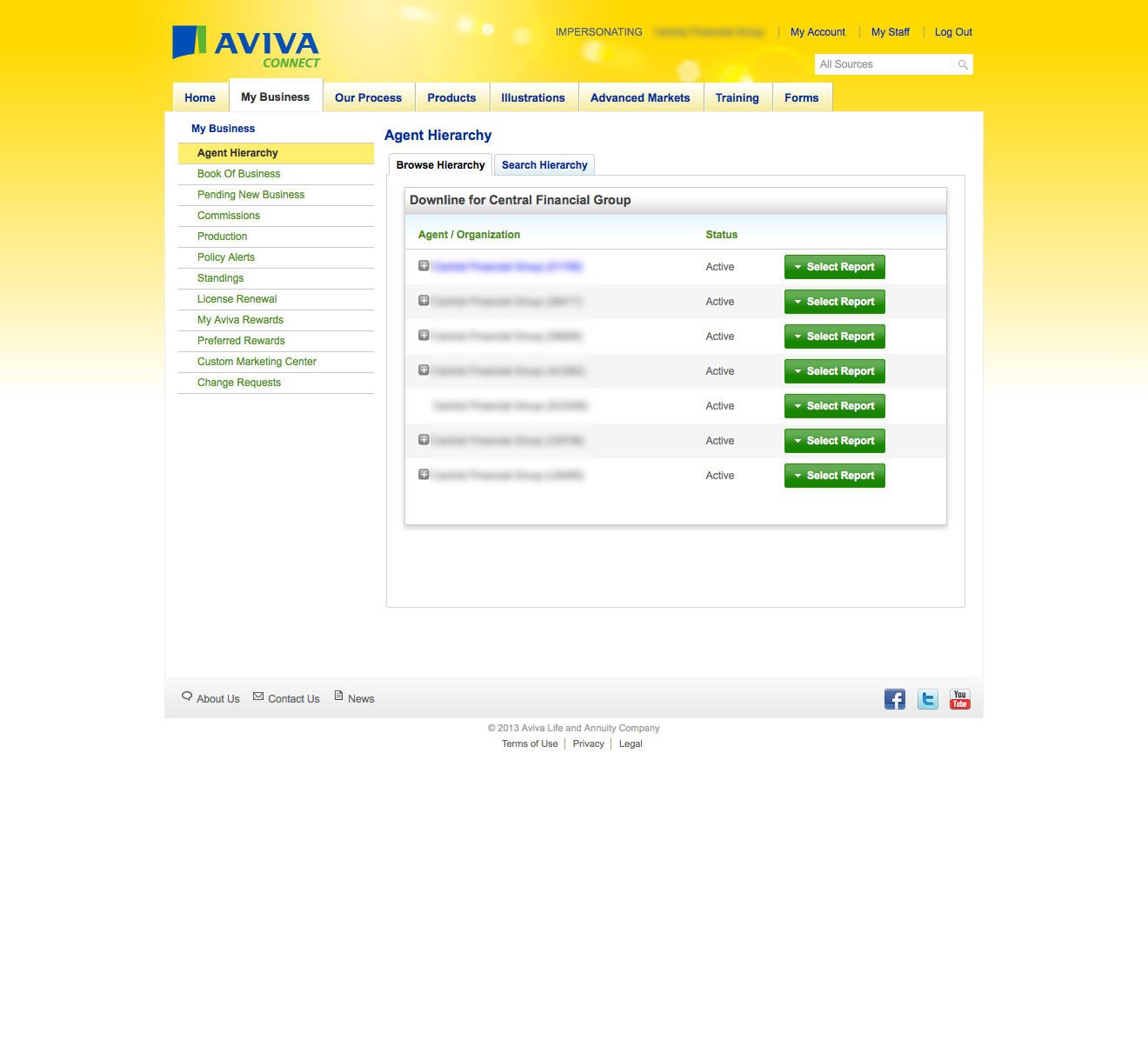Open Select Report for row without plus icon
The image size is (1148, 1053).
(835, 406)
